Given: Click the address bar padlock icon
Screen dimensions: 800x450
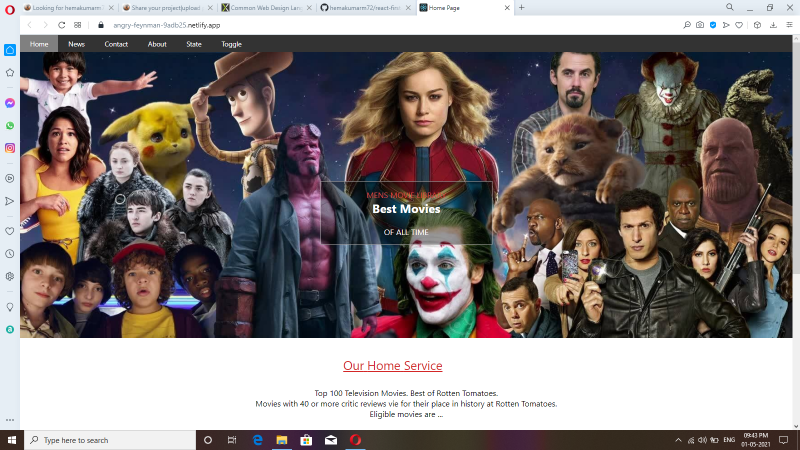Looking at the screenshot, I should (101, 25).
